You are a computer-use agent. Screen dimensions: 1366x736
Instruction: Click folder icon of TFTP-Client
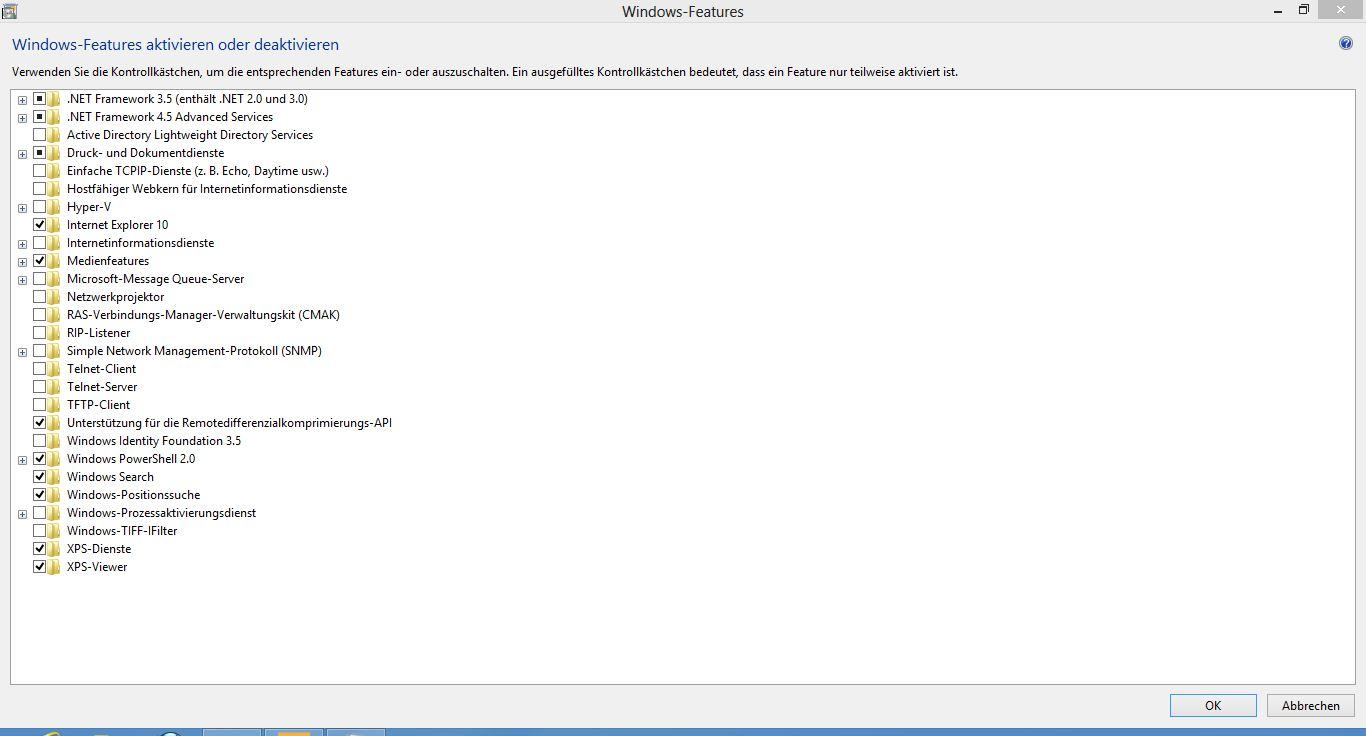point(54,405)
